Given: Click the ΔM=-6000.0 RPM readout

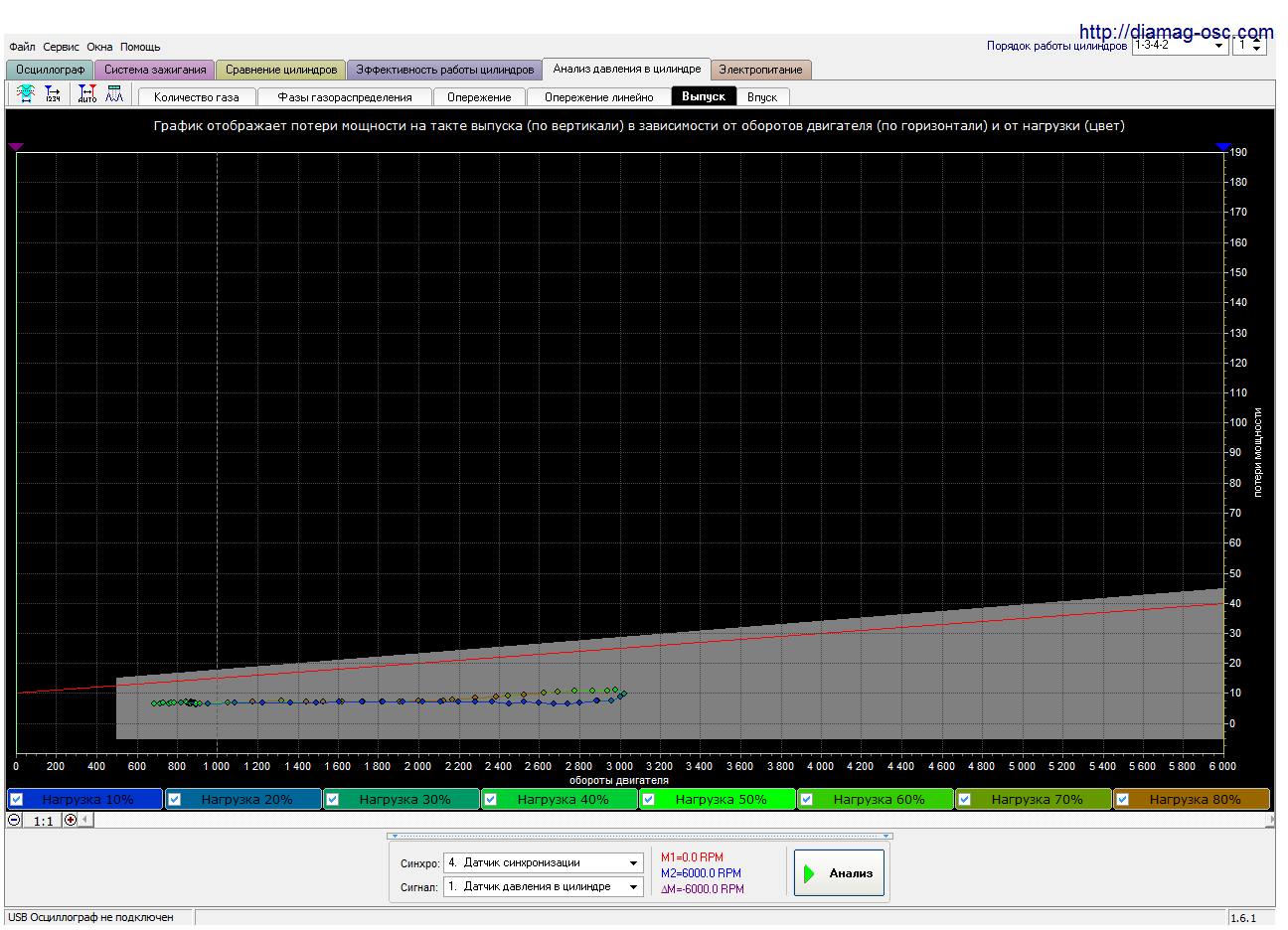Looking at the screenshot, I should (x=702, y=889).
